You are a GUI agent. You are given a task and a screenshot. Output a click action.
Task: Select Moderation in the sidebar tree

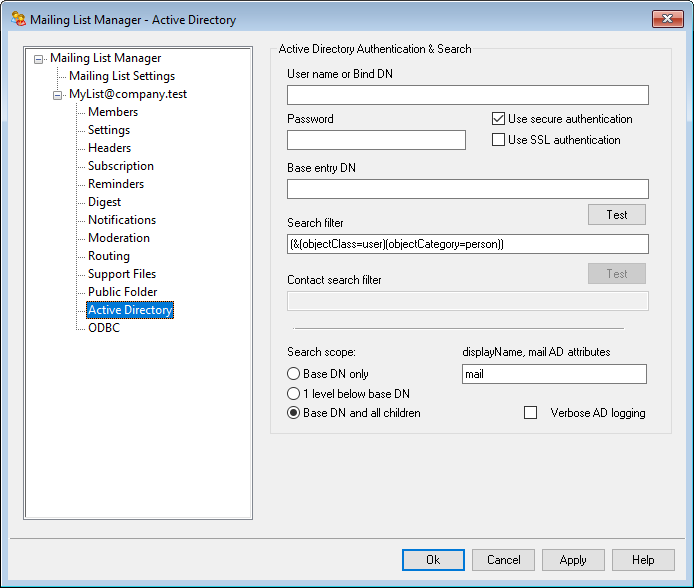(118, 238)
